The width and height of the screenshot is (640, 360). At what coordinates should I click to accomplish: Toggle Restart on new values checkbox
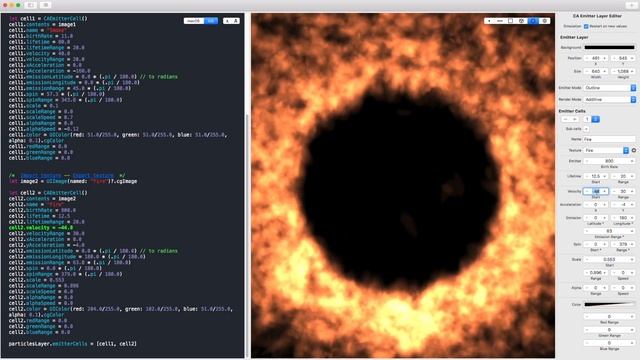(x=586, y=26)
